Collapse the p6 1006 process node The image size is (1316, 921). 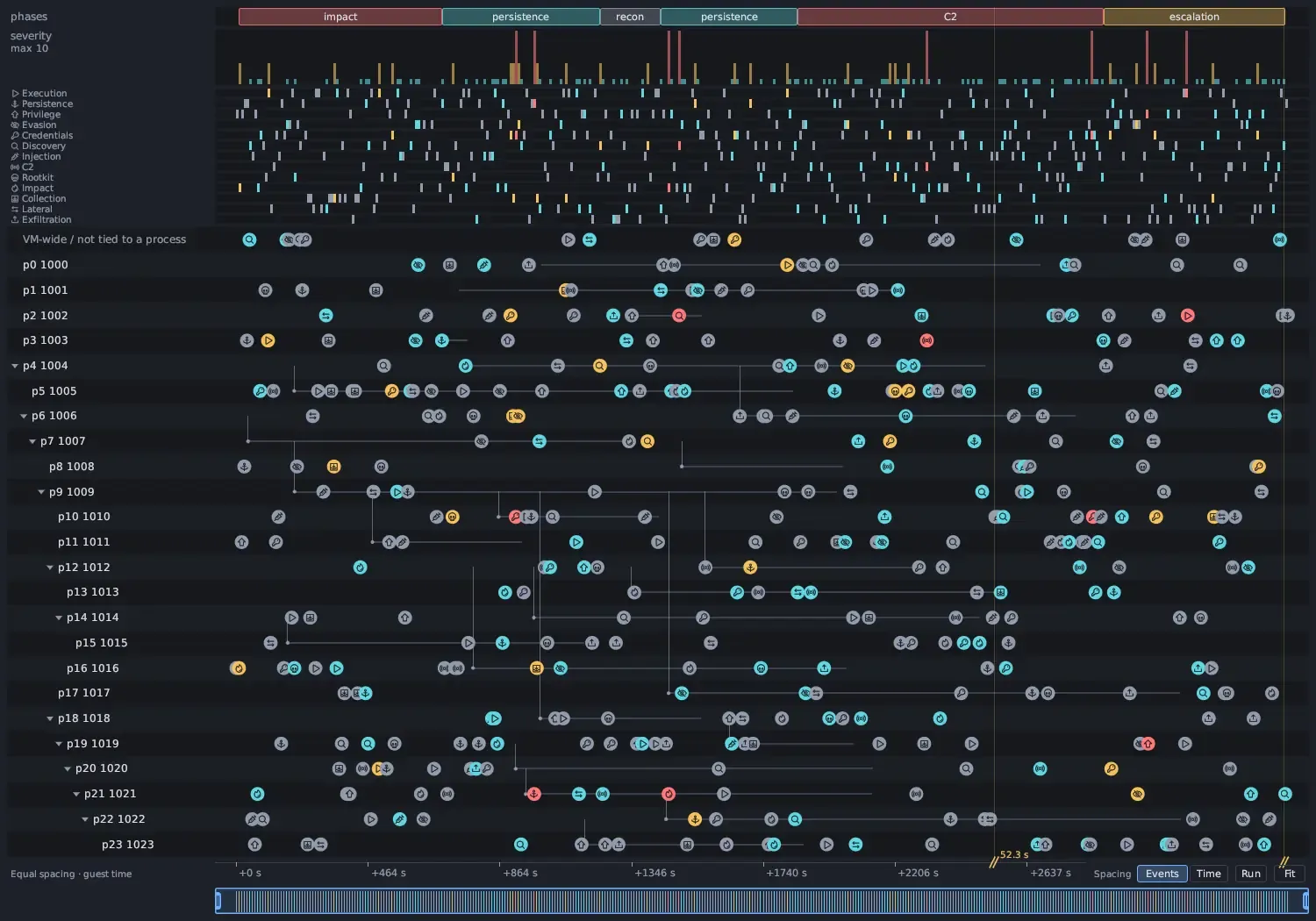coord(24,416)
